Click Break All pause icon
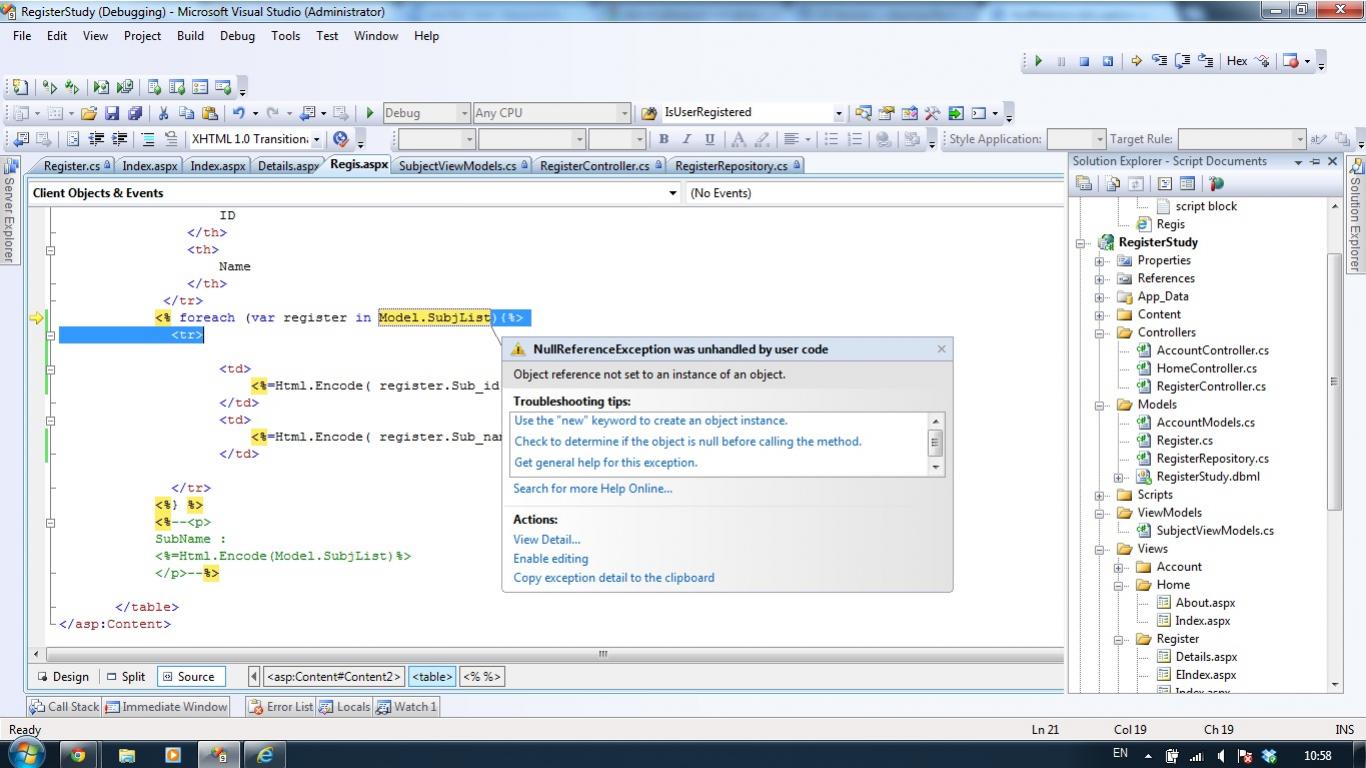The height and width of the screenshot is (768, 1366). click(x=1061, y=61)
